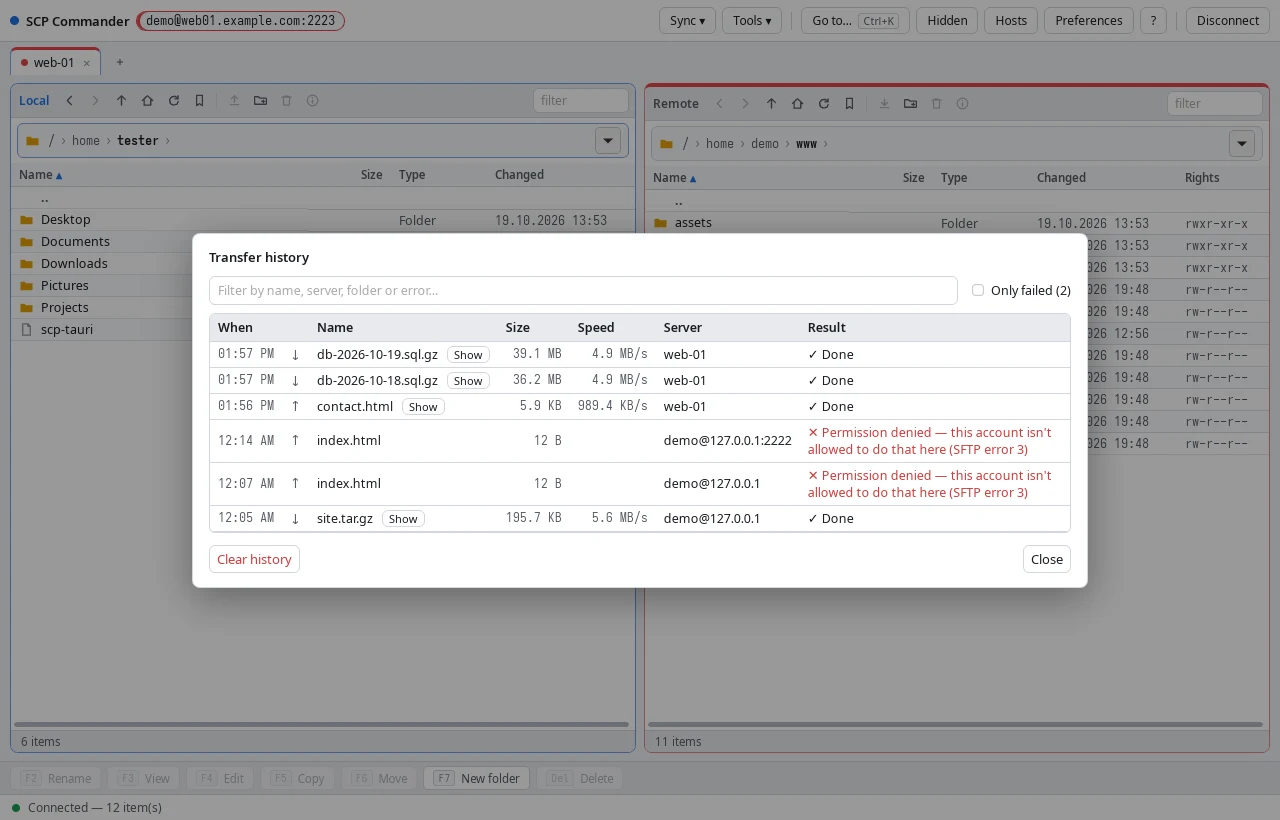Enable the Only failed checkbox
The image size is (1280, 820).
point(978,291)
